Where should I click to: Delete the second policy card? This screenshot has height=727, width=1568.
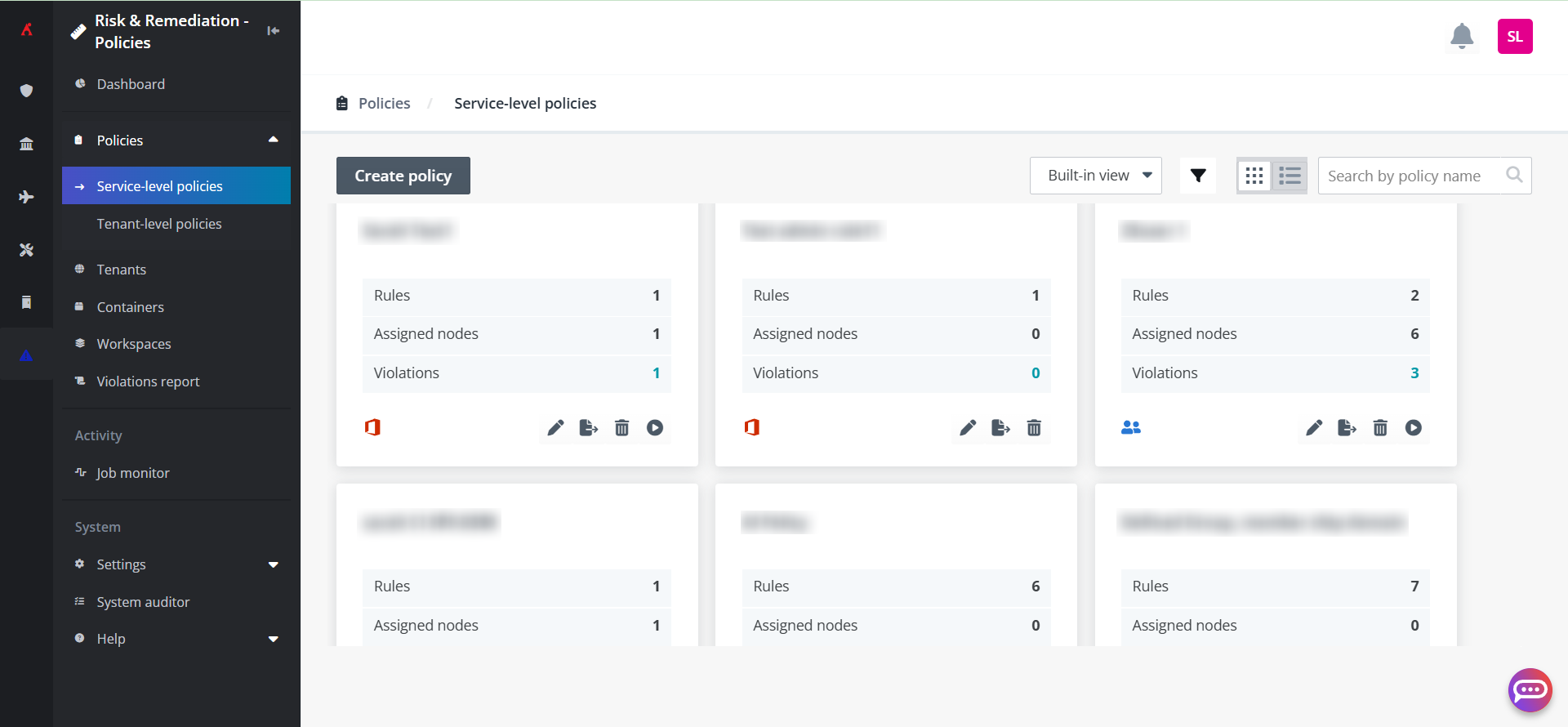click(1034, 428)
